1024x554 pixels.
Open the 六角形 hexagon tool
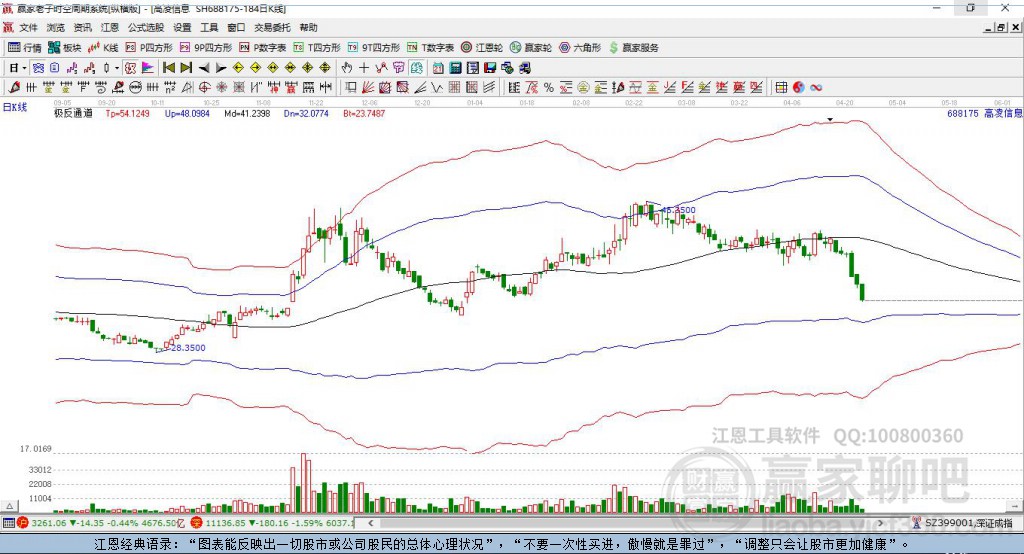(x=580, y=48)
